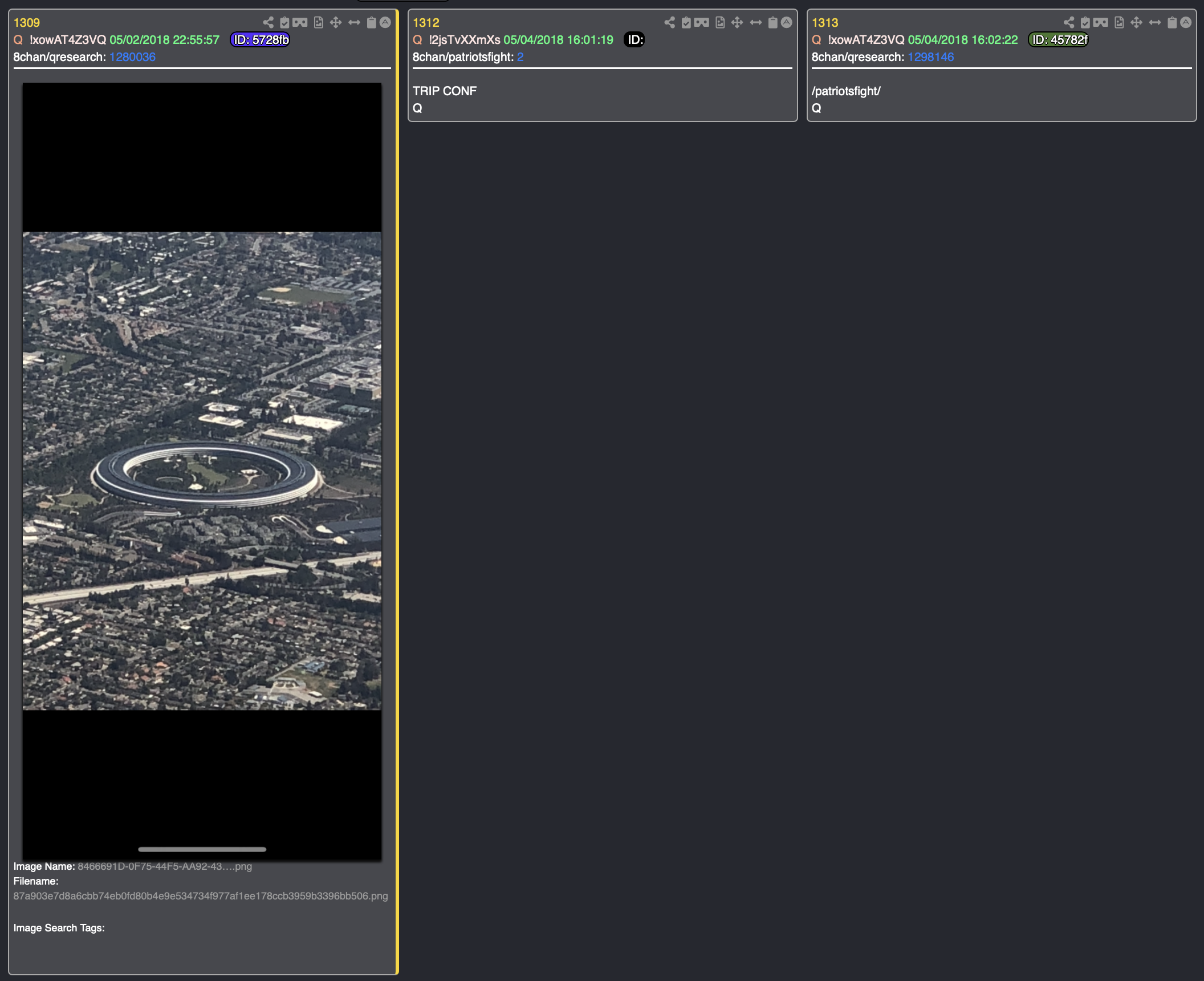
Task: Click the ID: 45782f badge
Action: click(x=1059, y=40)
